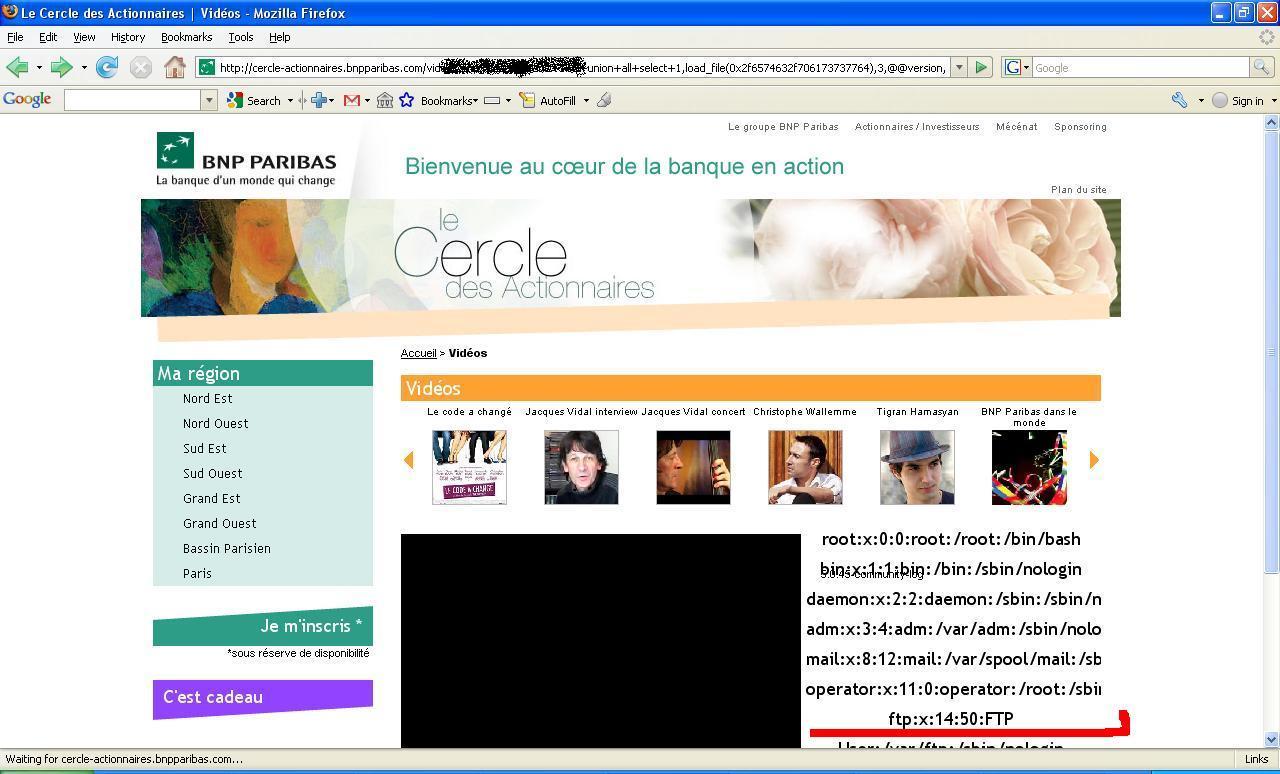Select Nord Ouest region
This screenshot has height=774, width=1280.
pos(216,423)
